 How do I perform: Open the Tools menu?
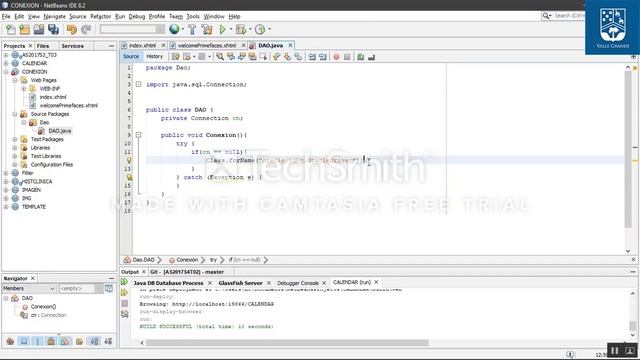[x=193, y=16]
